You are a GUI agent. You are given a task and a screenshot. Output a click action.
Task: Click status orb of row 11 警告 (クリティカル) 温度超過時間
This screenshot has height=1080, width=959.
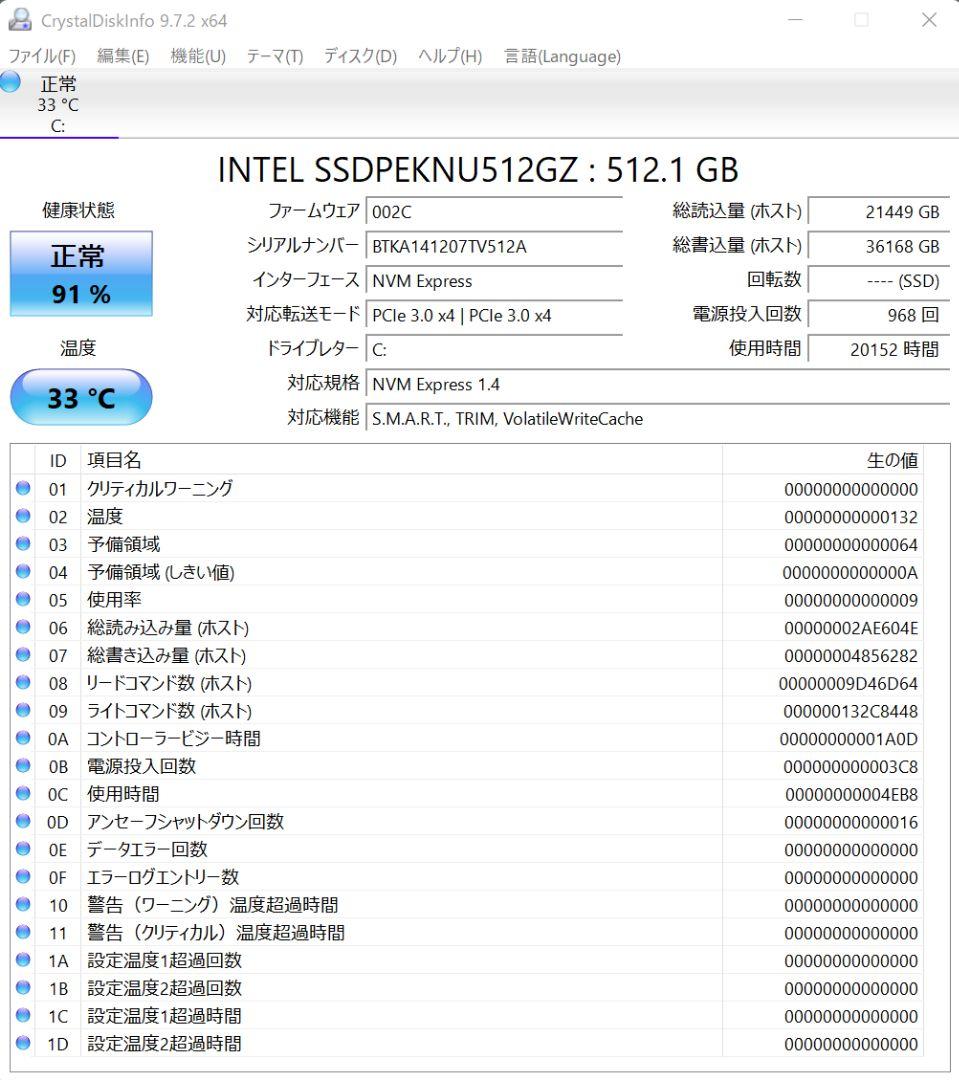point(23,932)
